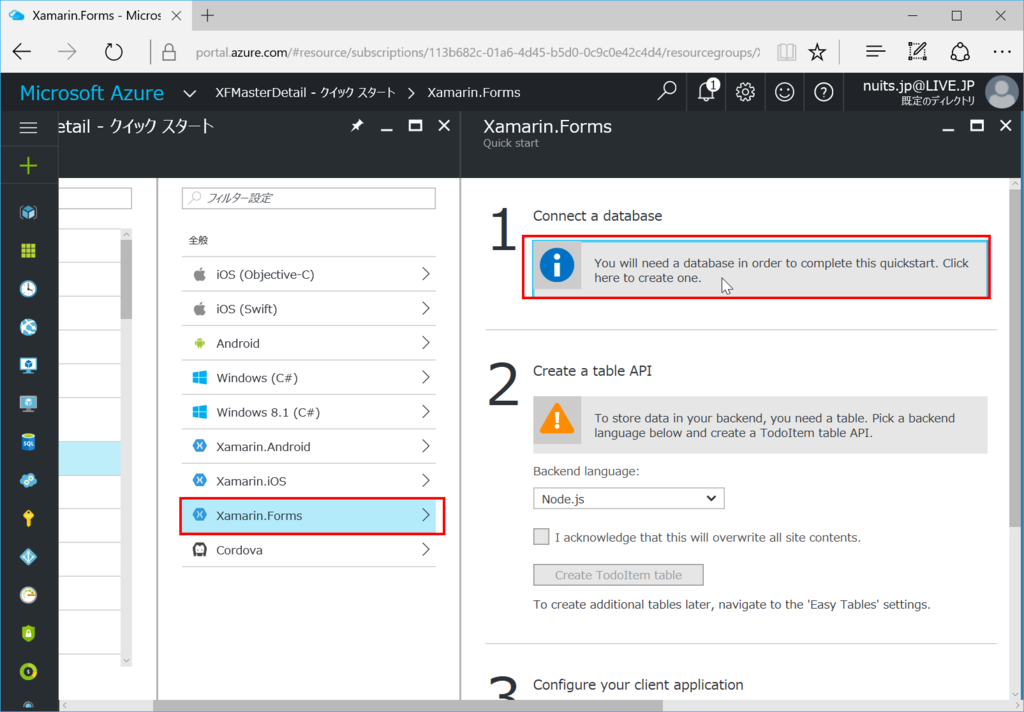1024x712 pixels.
Task: Check the overwrite site contents acknowledgement box
Action: [541, 537]
